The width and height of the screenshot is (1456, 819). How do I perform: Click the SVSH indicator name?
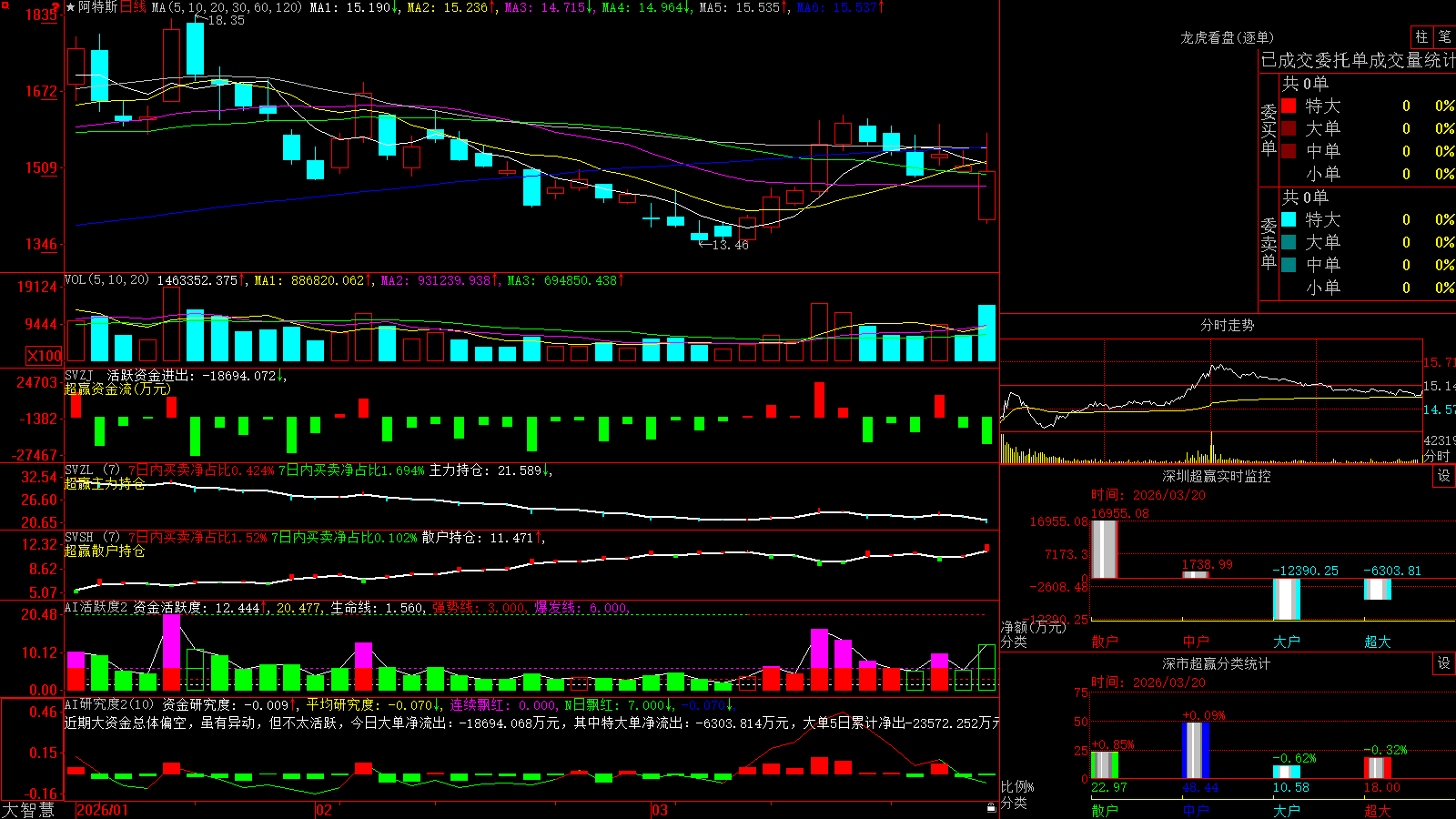pyautogui.click(x=79, y=538)
